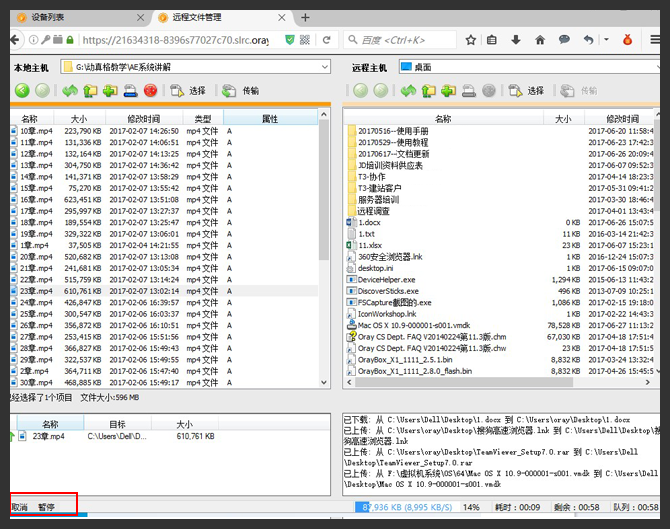Open new browser tab with plus button
The image size is (670, 529).
coord(305,17)
